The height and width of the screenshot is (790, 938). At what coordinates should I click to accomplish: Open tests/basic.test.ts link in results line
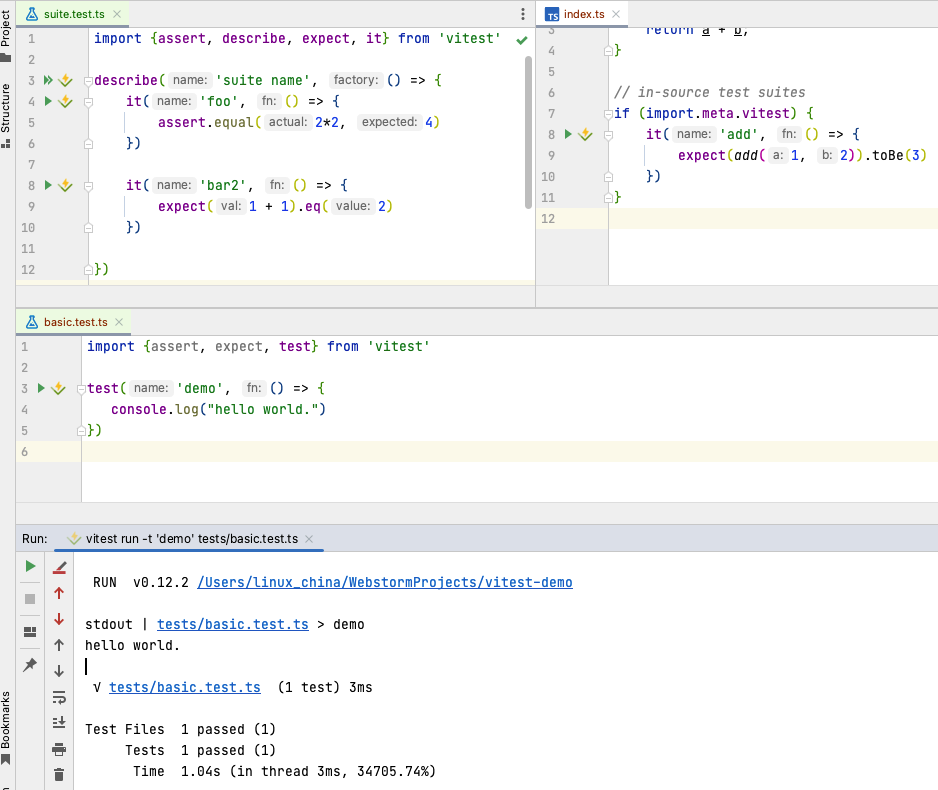(x=185, y=688)
